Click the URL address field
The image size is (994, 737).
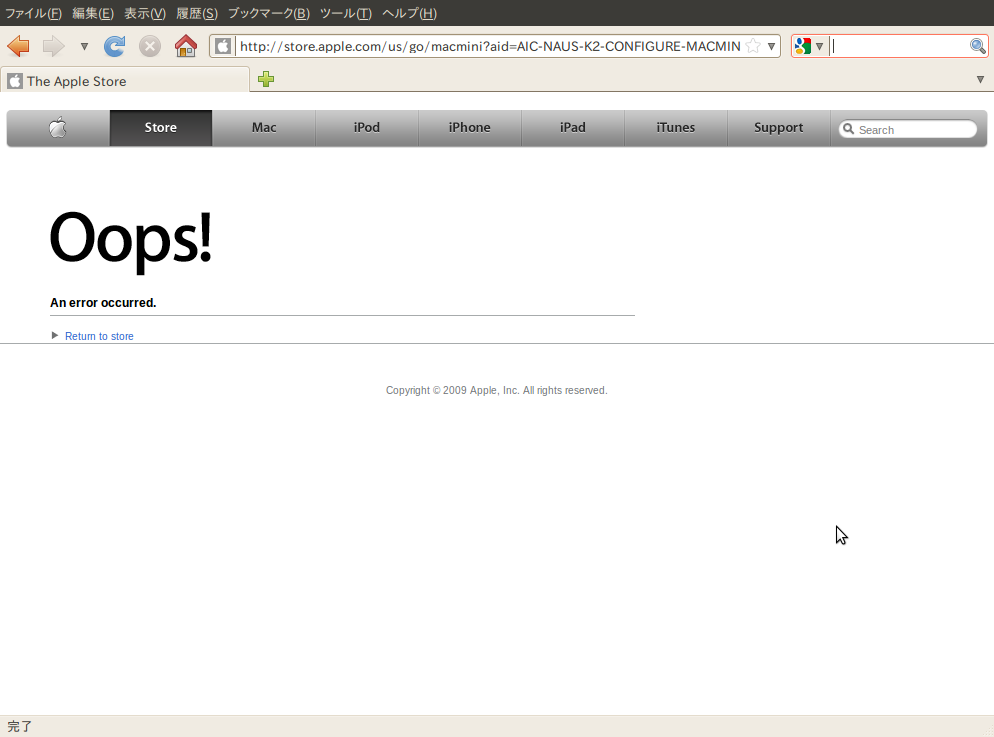[489, 46]
